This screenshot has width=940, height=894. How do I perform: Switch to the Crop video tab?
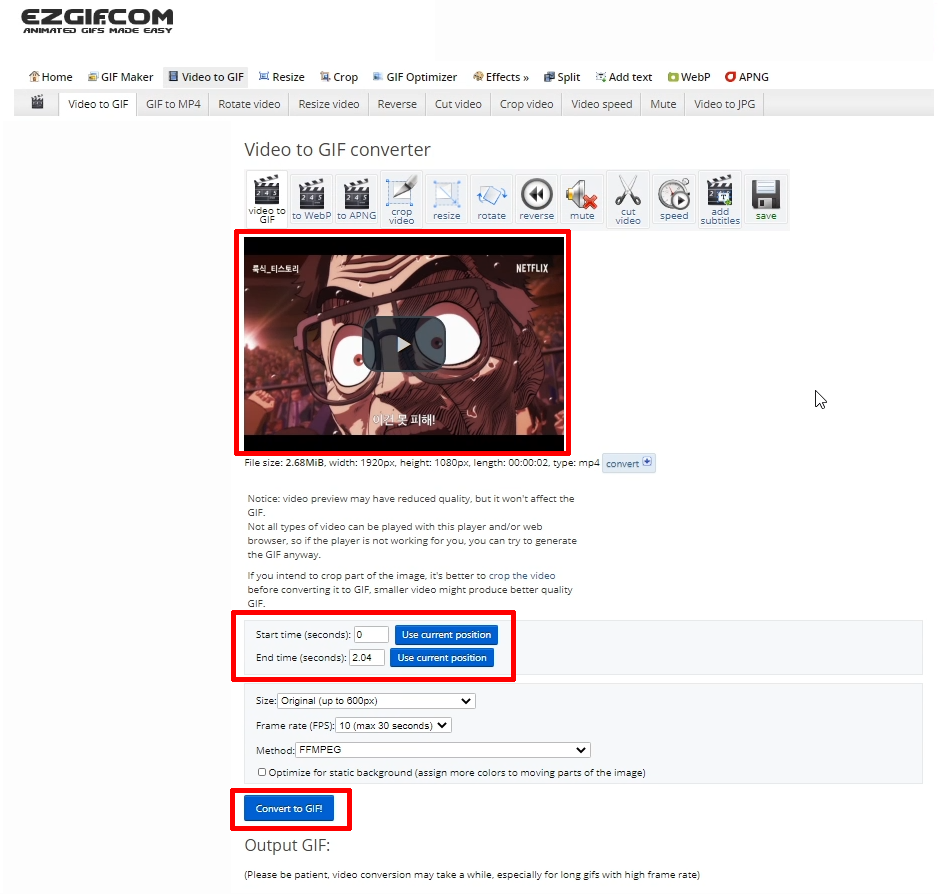(x=526, y=104)
